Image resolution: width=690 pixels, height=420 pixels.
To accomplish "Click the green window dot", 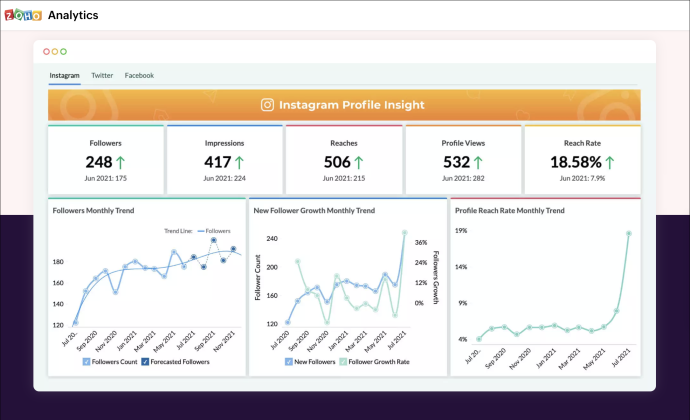I will pos(63,52).
